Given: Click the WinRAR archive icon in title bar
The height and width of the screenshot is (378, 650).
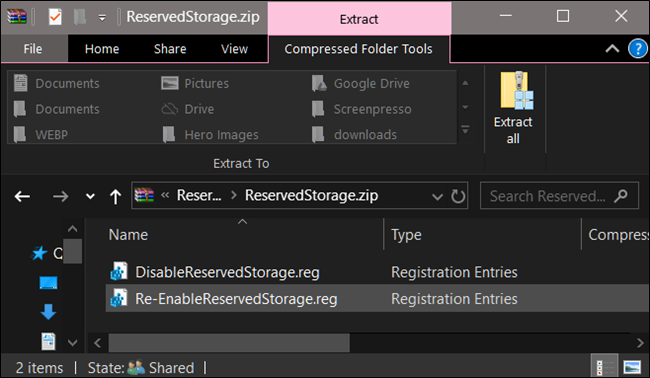Looking at the screenshot, I should pos(17,17).
